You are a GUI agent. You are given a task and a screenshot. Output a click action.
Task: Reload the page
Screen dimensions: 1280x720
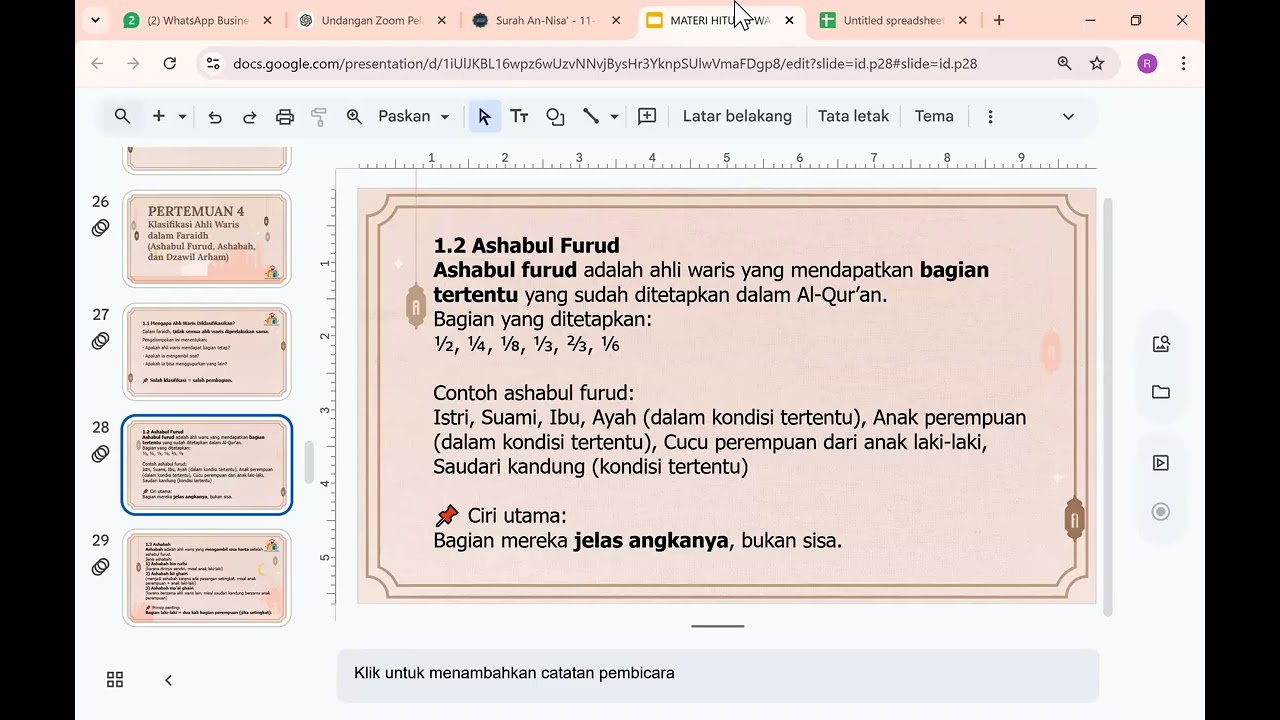pyautogui.click(x=170, y=63)
